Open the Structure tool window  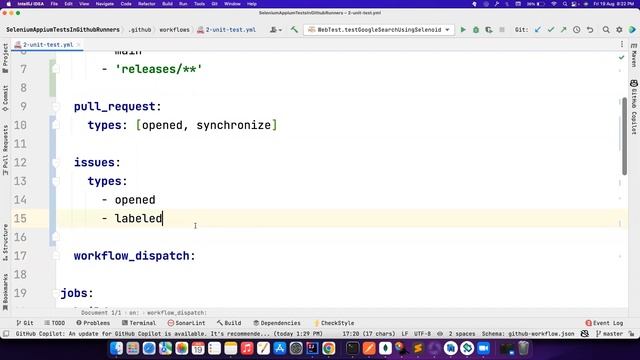(5, 242)
